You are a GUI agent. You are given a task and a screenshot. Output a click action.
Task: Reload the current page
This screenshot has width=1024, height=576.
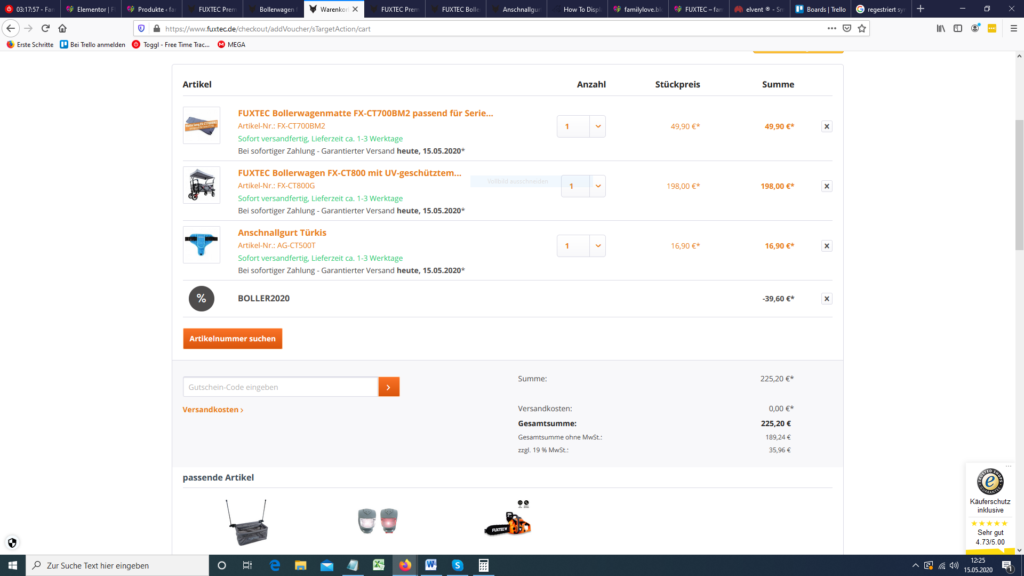(x=45, y=28)
